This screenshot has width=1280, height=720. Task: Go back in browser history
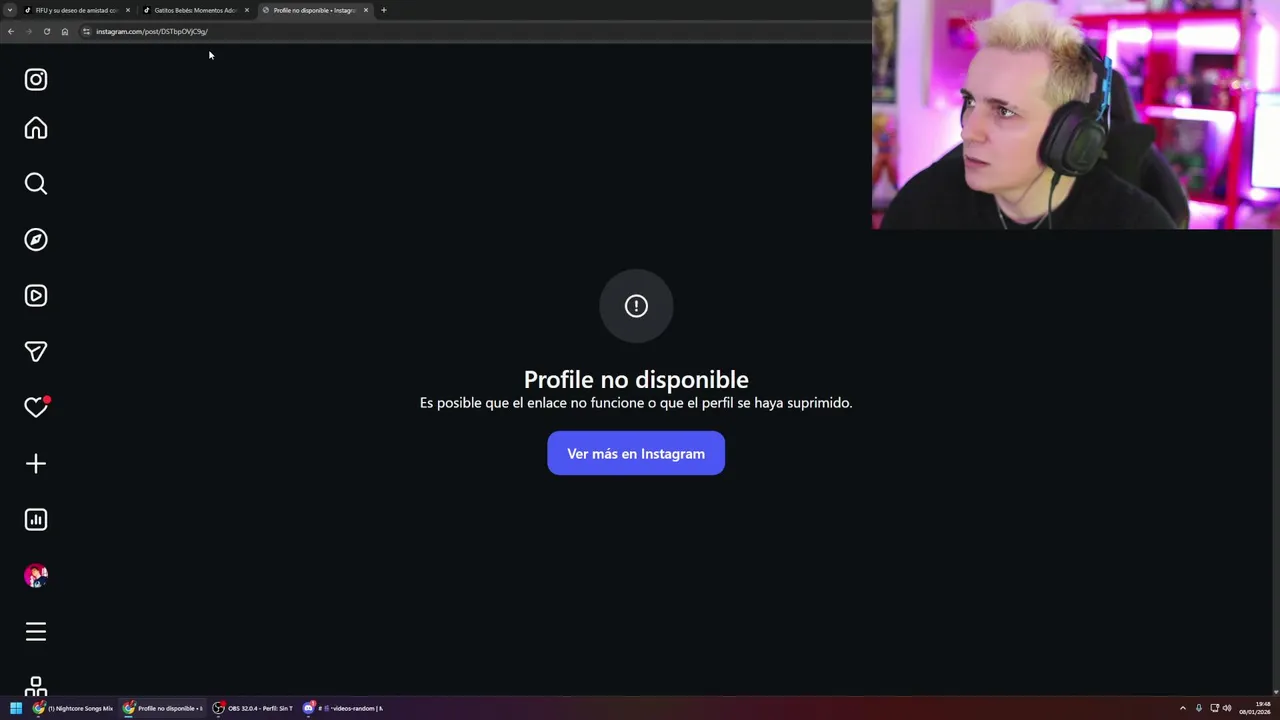[11, 31]
